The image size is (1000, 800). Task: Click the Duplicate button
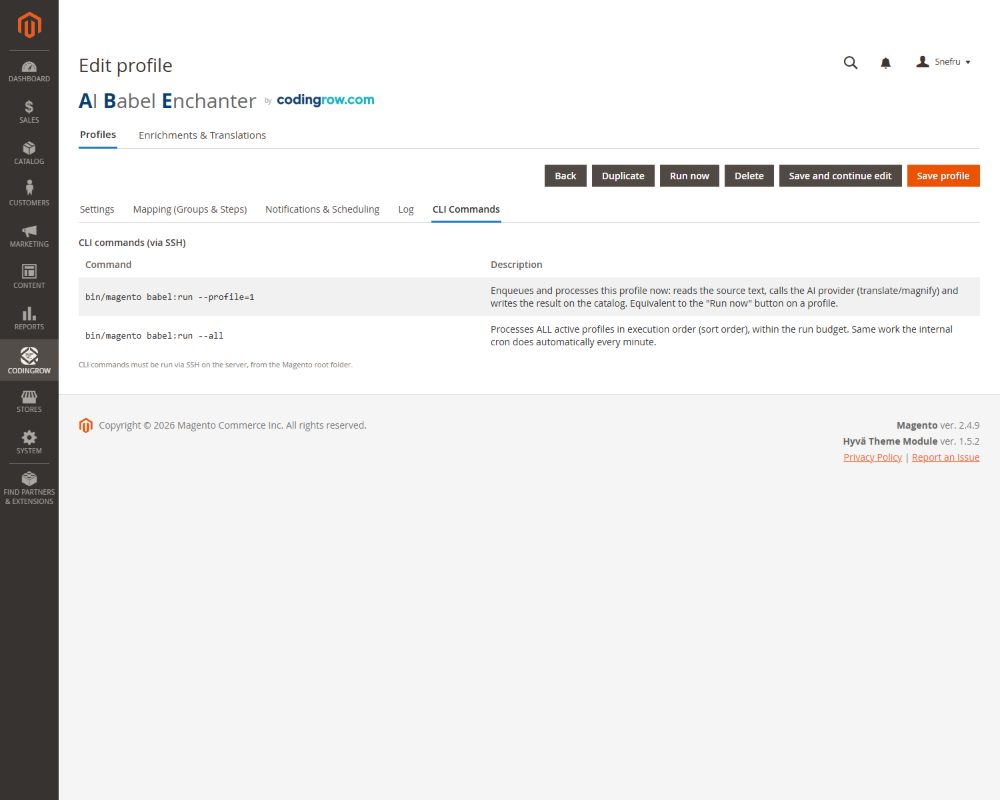pos(623,176)
